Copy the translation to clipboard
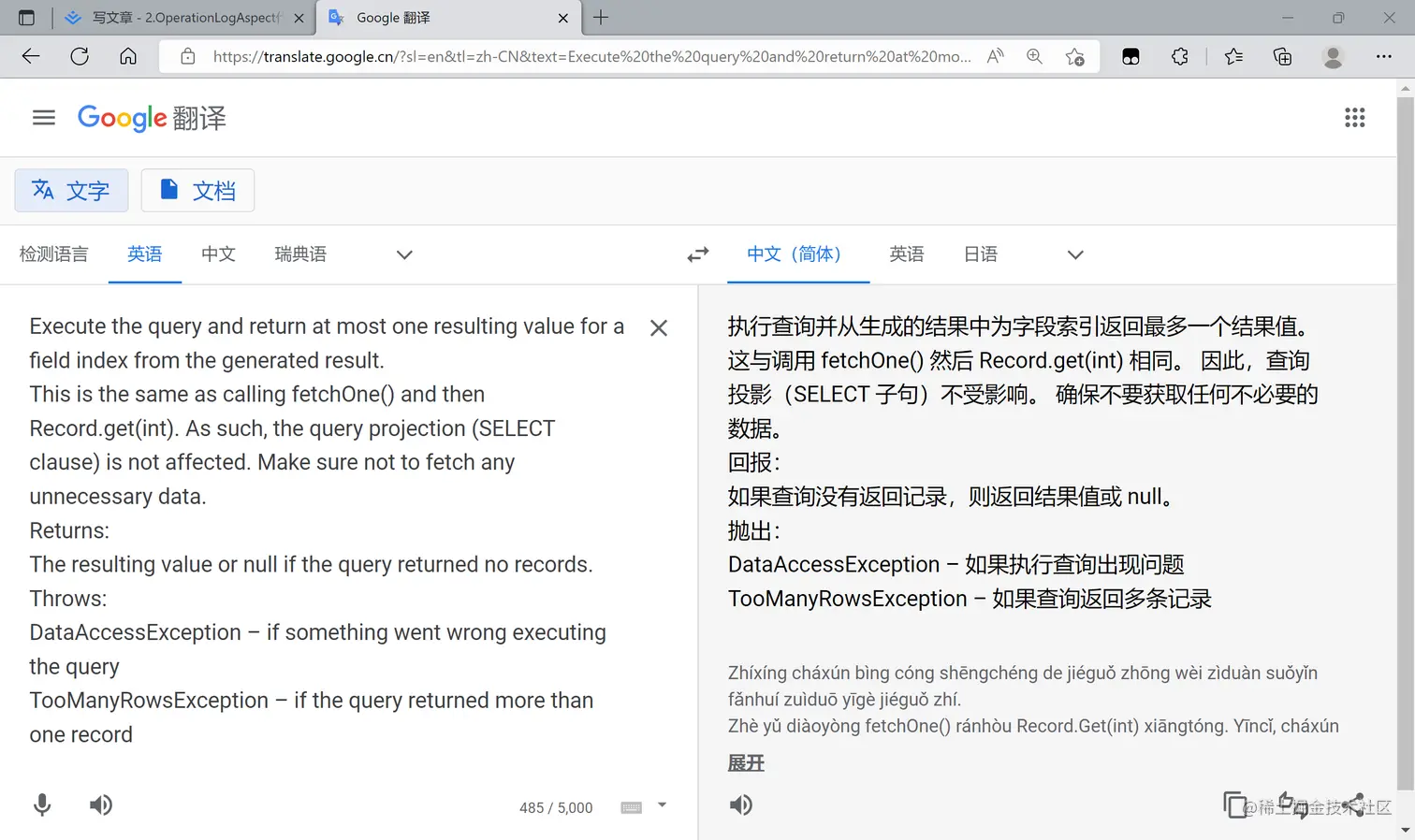Image resolution: width=1415 pixels, height=840 pixels. (x=1235, y=804)
